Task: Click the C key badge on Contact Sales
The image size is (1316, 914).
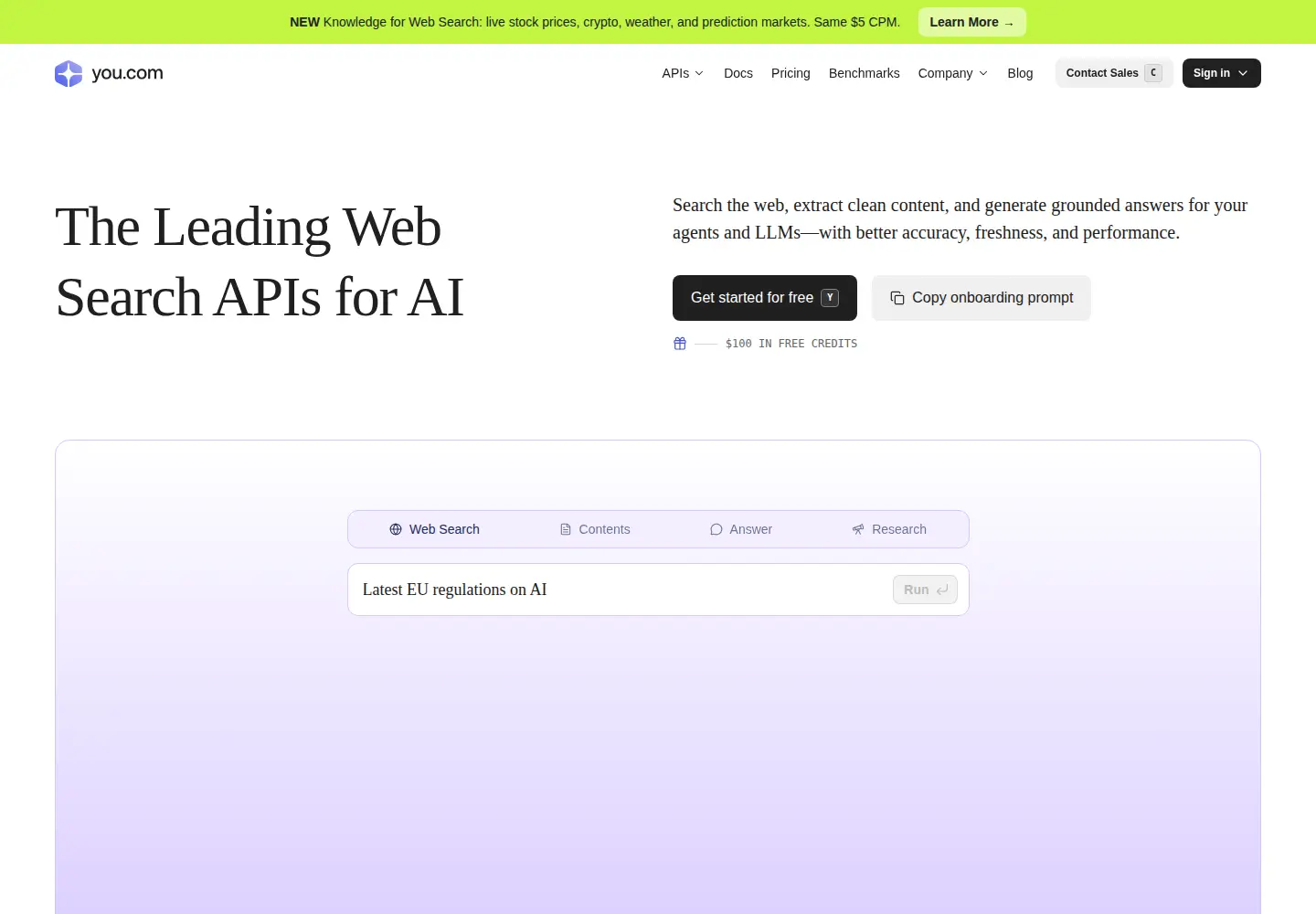Action: (1153, 73)
